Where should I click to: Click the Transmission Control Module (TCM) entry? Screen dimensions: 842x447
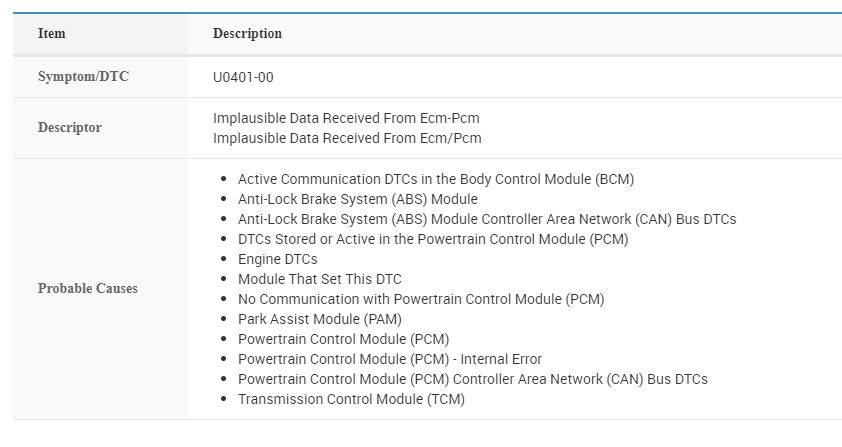(351, 399)
